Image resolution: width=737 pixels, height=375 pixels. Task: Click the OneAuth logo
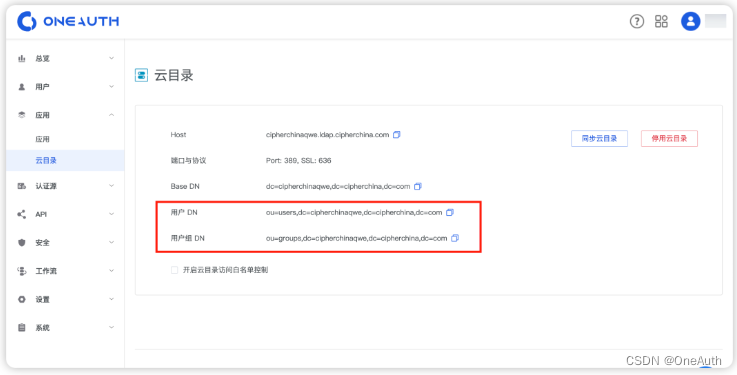point(68,21)
